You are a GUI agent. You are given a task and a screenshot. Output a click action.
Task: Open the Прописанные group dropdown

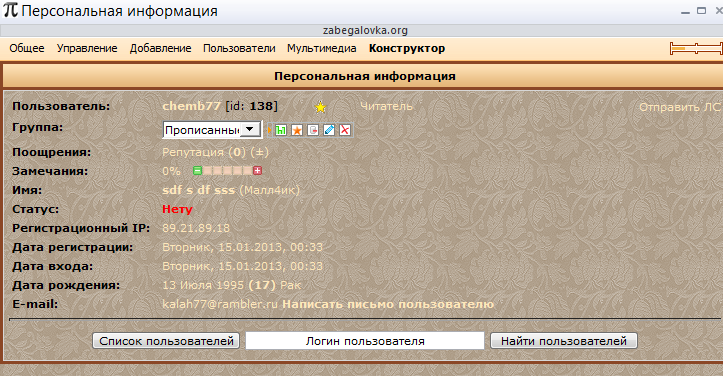[212, 130]
